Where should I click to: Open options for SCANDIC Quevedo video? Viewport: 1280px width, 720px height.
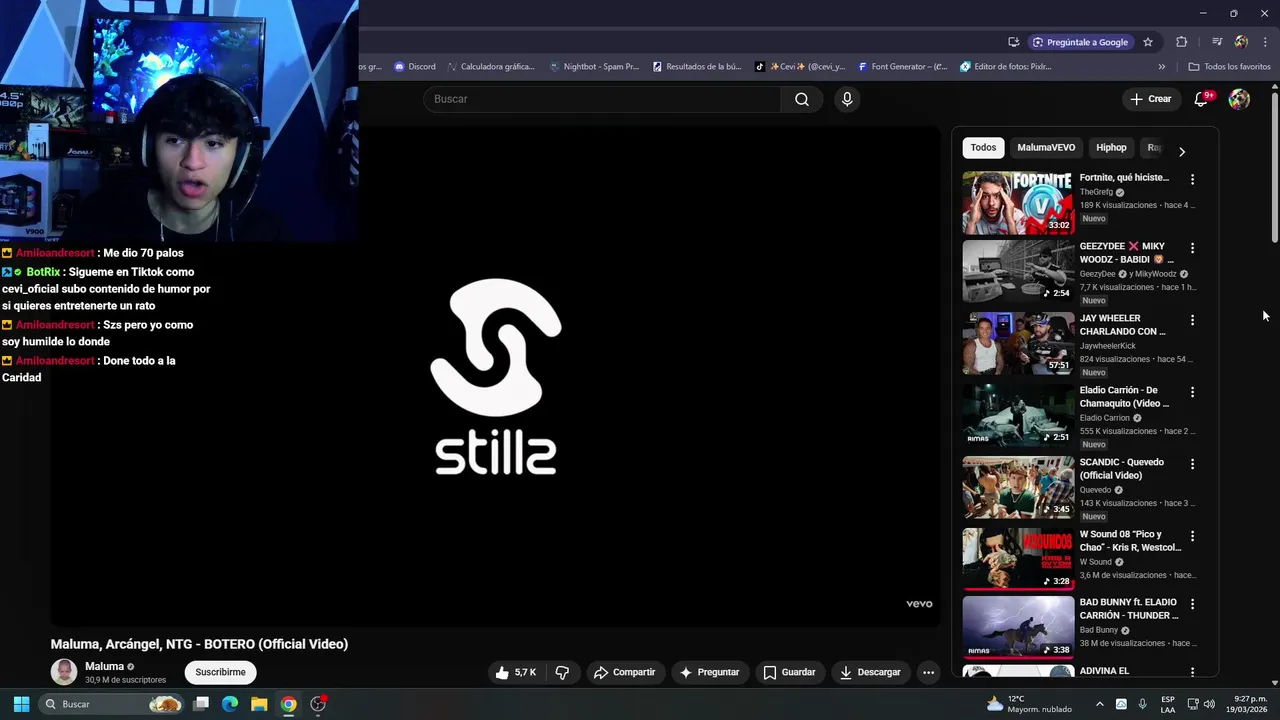pyautogui.click(x=1192, y=464)
